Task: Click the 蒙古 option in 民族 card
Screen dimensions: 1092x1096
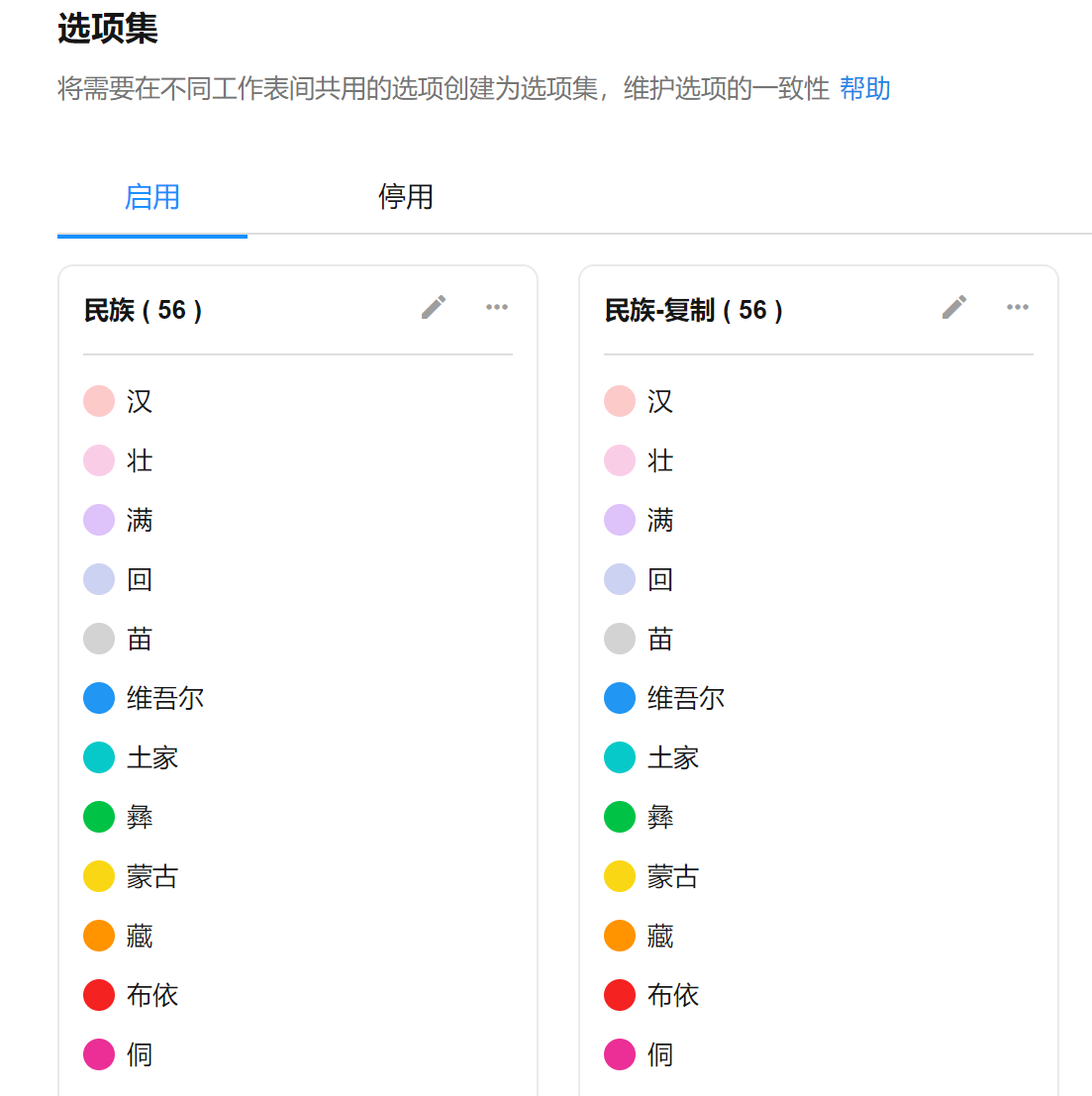Action: [152, 876]
